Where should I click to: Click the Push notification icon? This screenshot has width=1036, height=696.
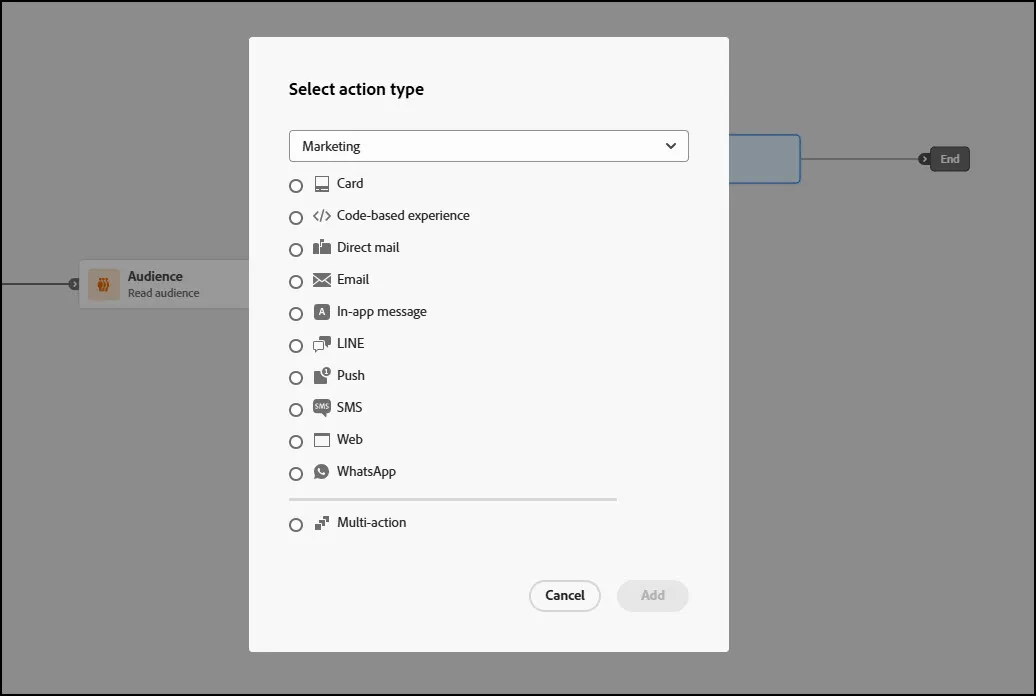322,376
